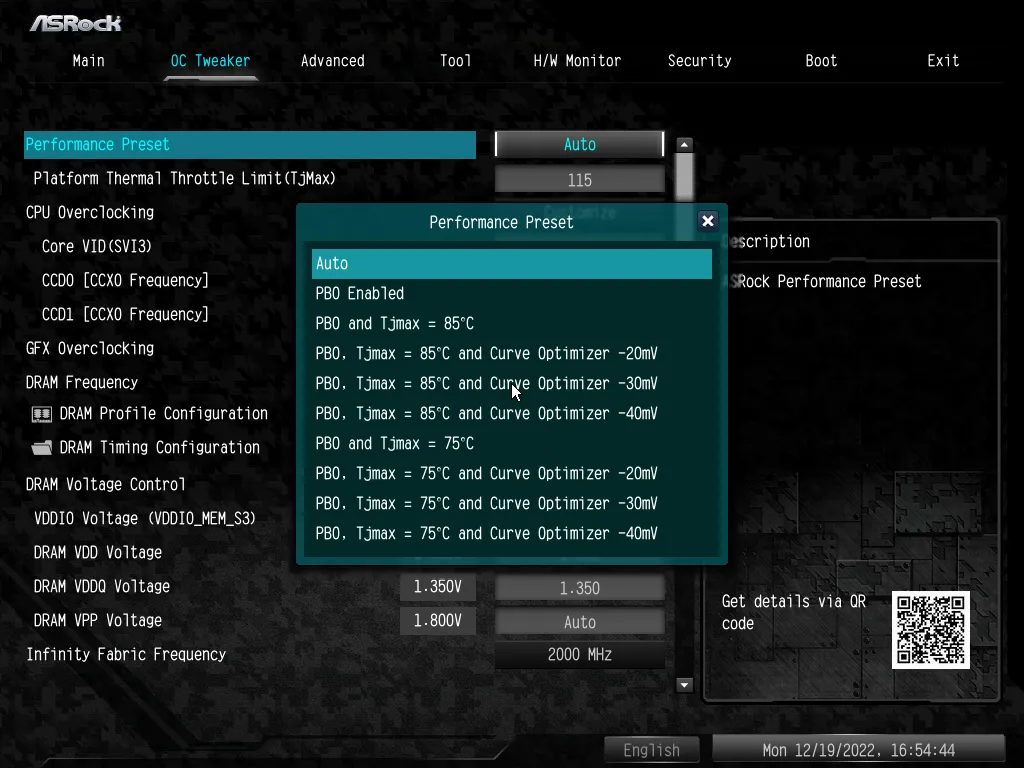Select the DRAM Voltage Control heading
The height and width of the screenshot is (768, 1024).
click(x=106, y=485)
